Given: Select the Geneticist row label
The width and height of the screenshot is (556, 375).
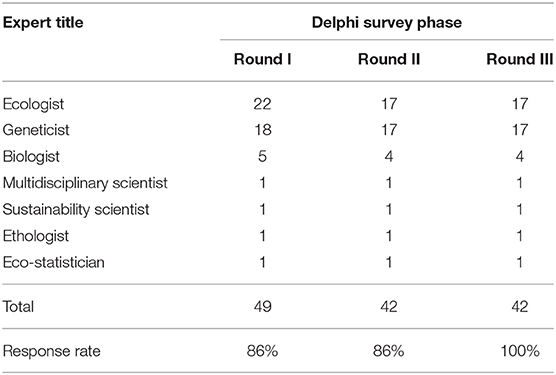Looking at the screenshot, I should 36,130.
